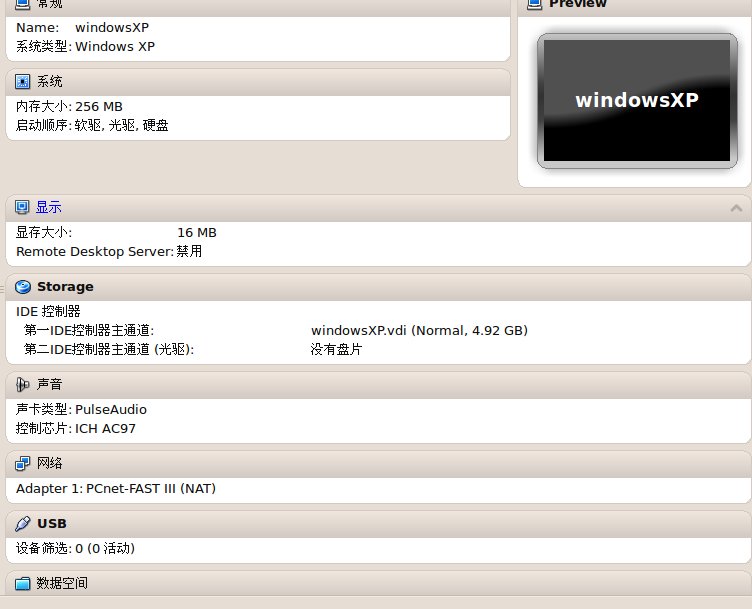The width and height of the screenshot is (752, 609).
Task: Select the system type Windows XP text
Action: tap(115, 47)
